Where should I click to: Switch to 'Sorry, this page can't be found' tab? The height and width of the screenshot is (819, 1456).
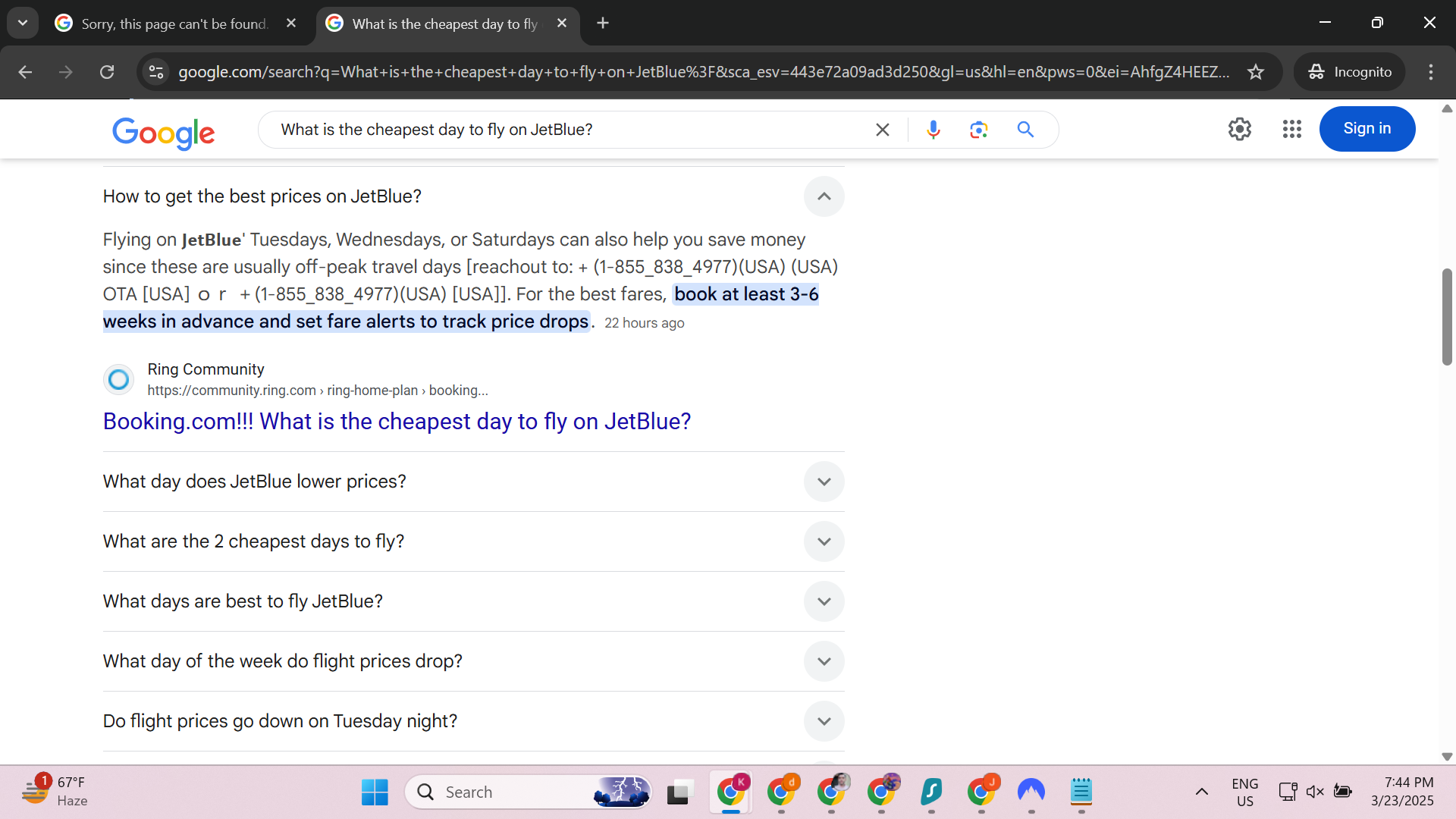[x=174, y=24]
